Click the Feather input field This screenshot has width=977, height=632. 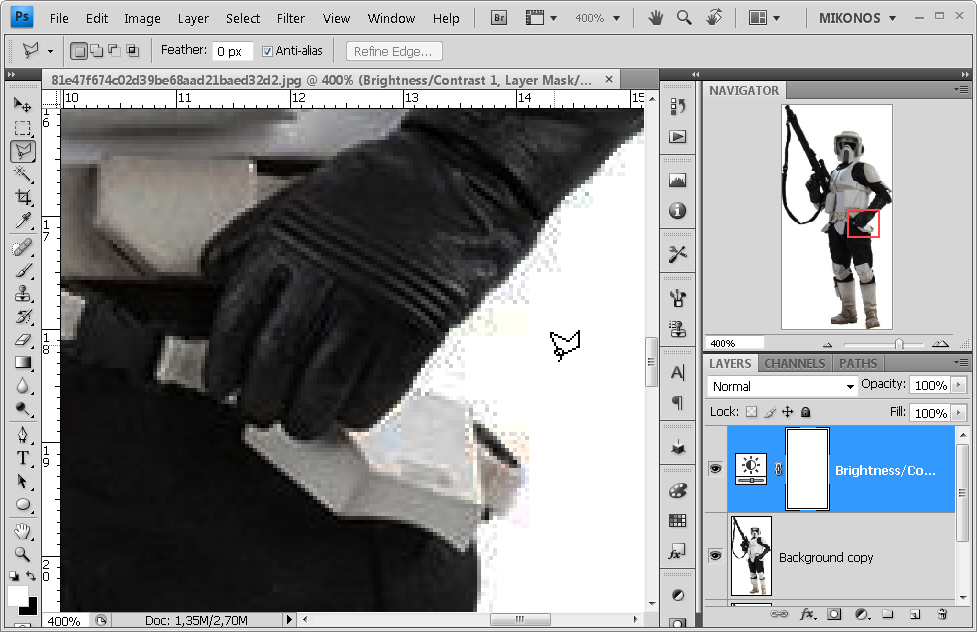232,51
